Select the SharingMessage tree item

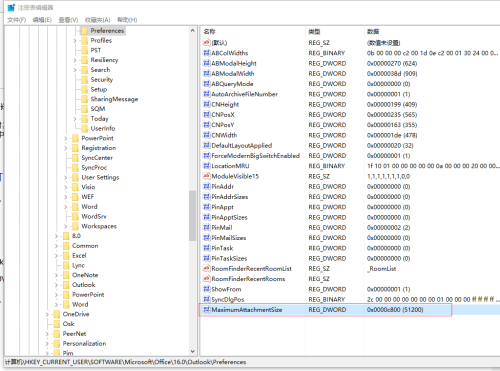point(114,99)
